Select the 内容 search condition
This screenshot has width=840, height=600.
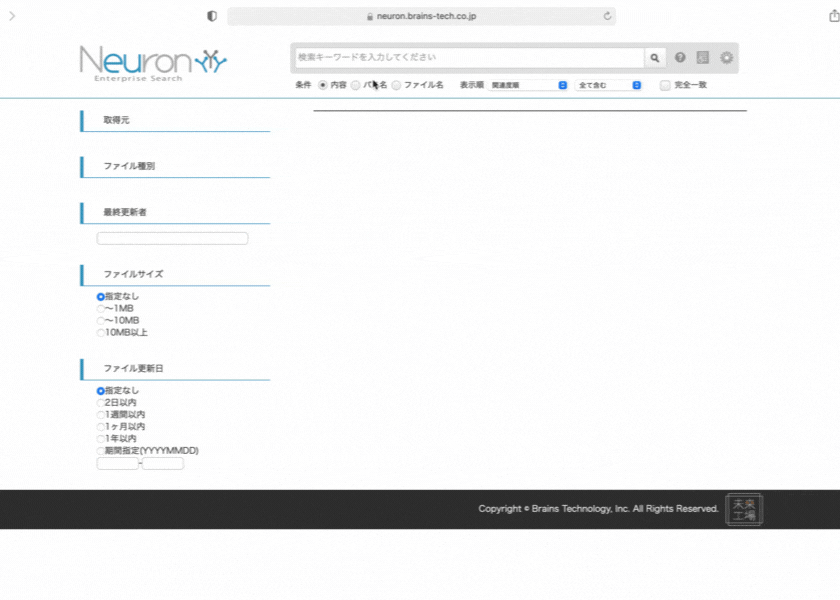tap(322, 85)
